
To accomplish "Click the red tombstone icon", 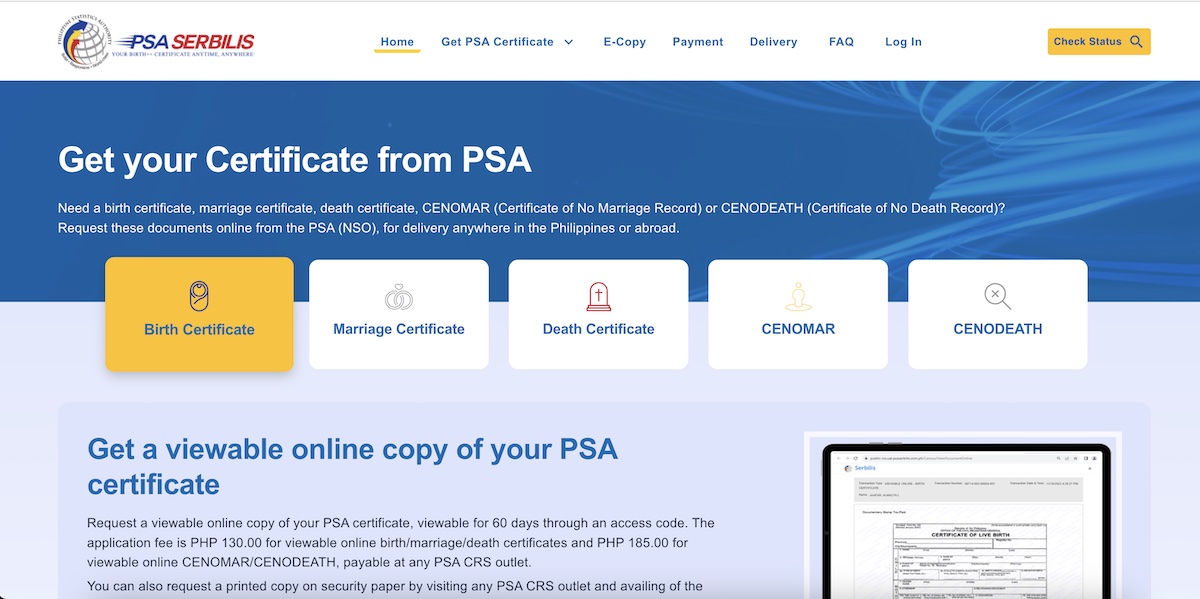I will pyautogui.click(x=599, y=296).
